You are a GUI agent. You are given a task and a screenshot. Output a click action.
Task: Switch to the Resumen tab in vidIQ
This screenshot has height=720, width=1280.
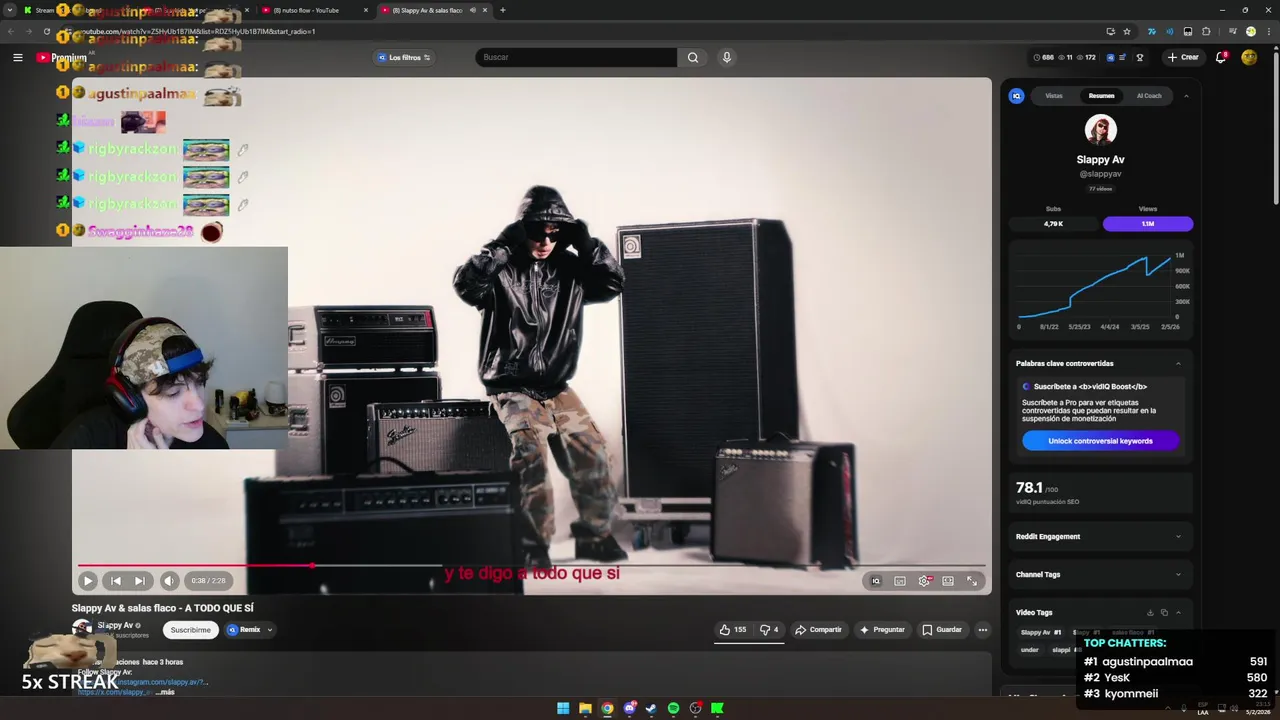click(1101, 96)
